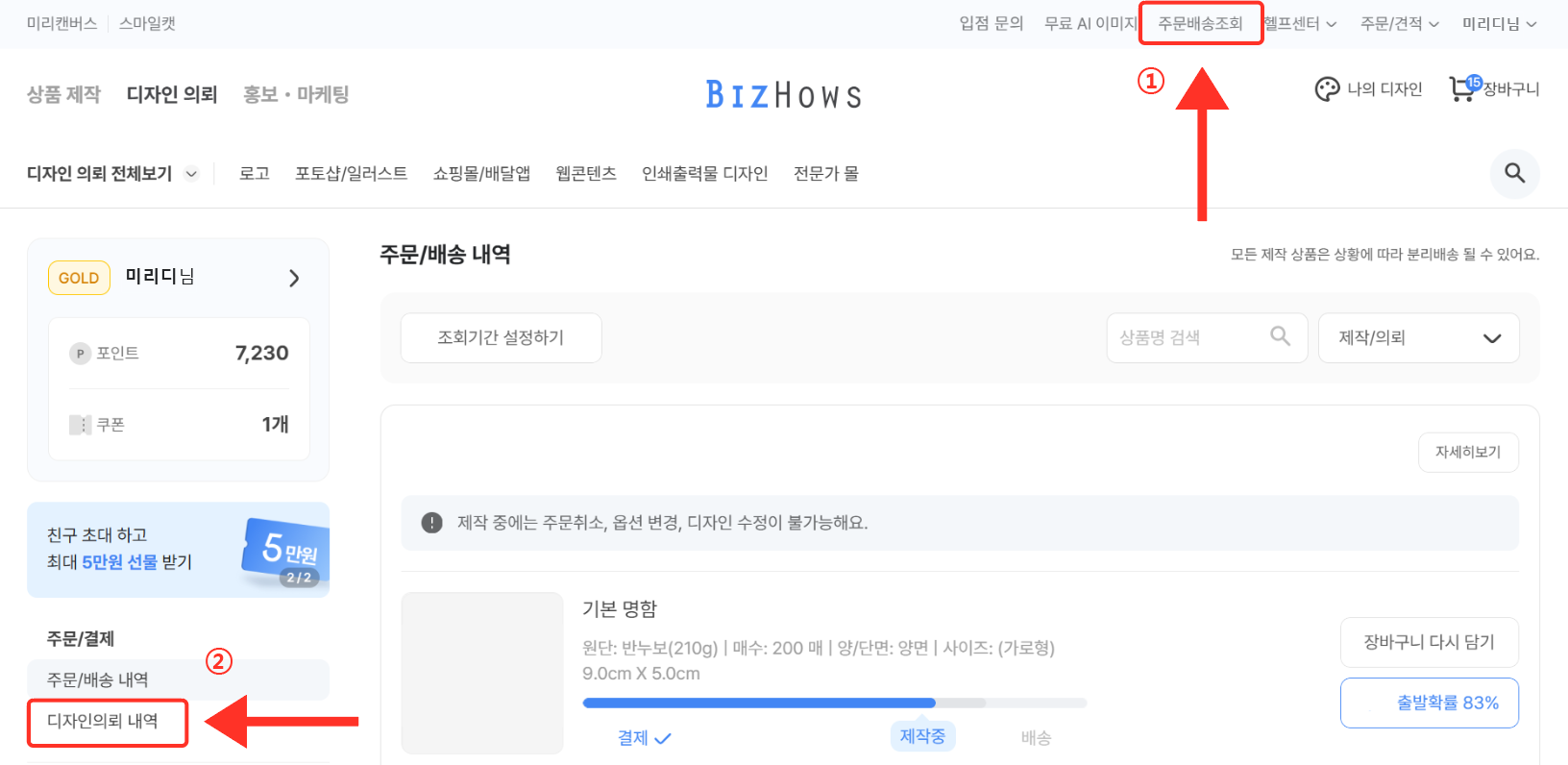Expand the 제작/의뢰 dropdown
1568x765 pixels.
[x=1418, y=337]
